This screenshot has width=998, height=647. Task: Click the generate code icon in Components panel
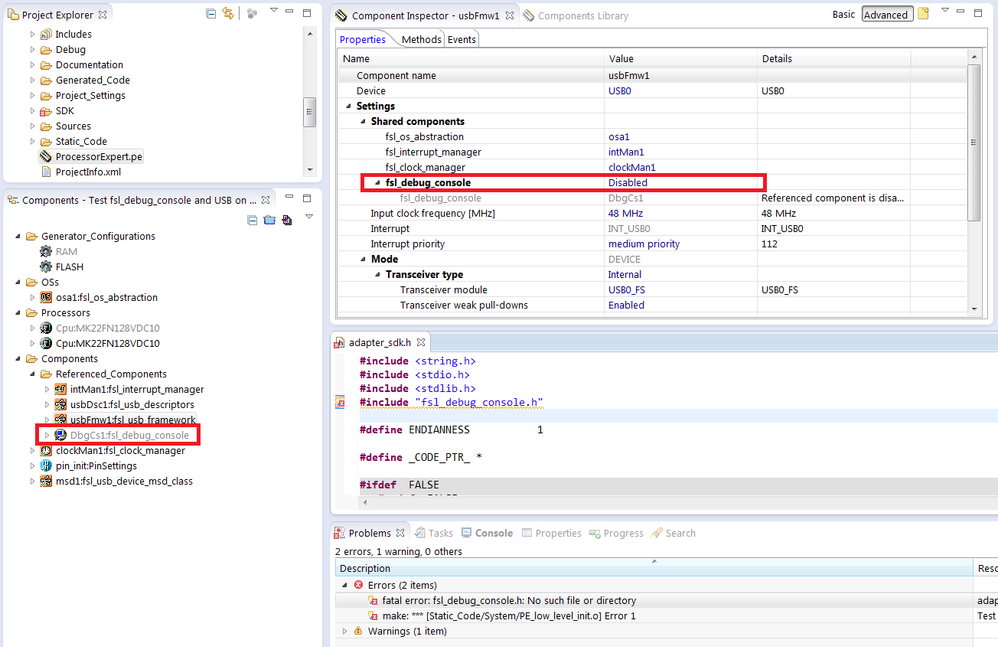(289, 220)
